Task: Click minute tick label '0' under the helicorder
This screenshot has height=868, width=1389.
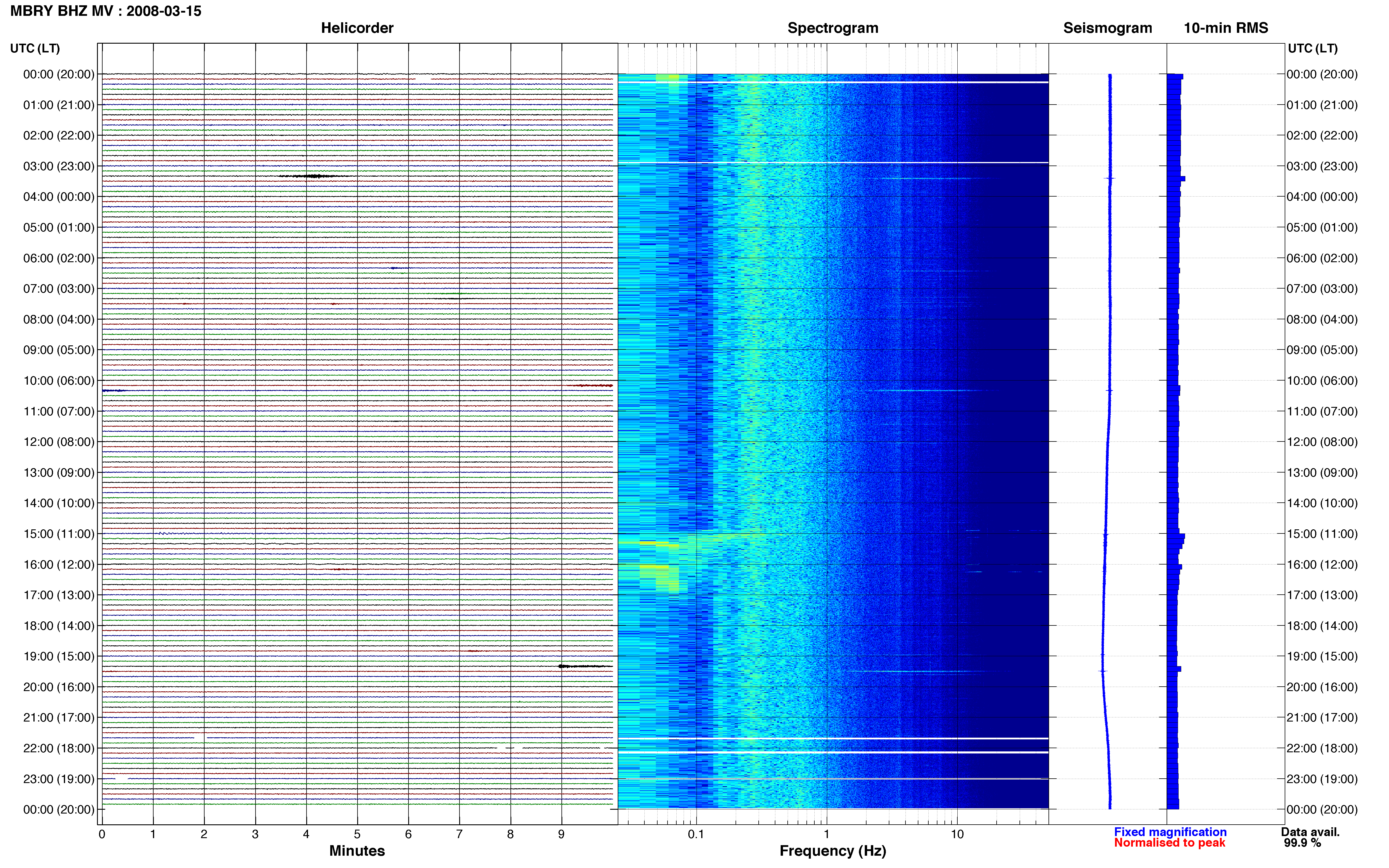Action: 102,834
